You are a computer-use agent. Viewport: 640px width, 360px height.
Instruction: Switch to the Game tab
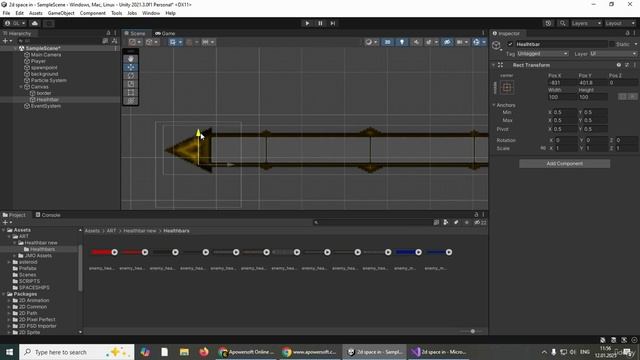(x=165, y=33)
